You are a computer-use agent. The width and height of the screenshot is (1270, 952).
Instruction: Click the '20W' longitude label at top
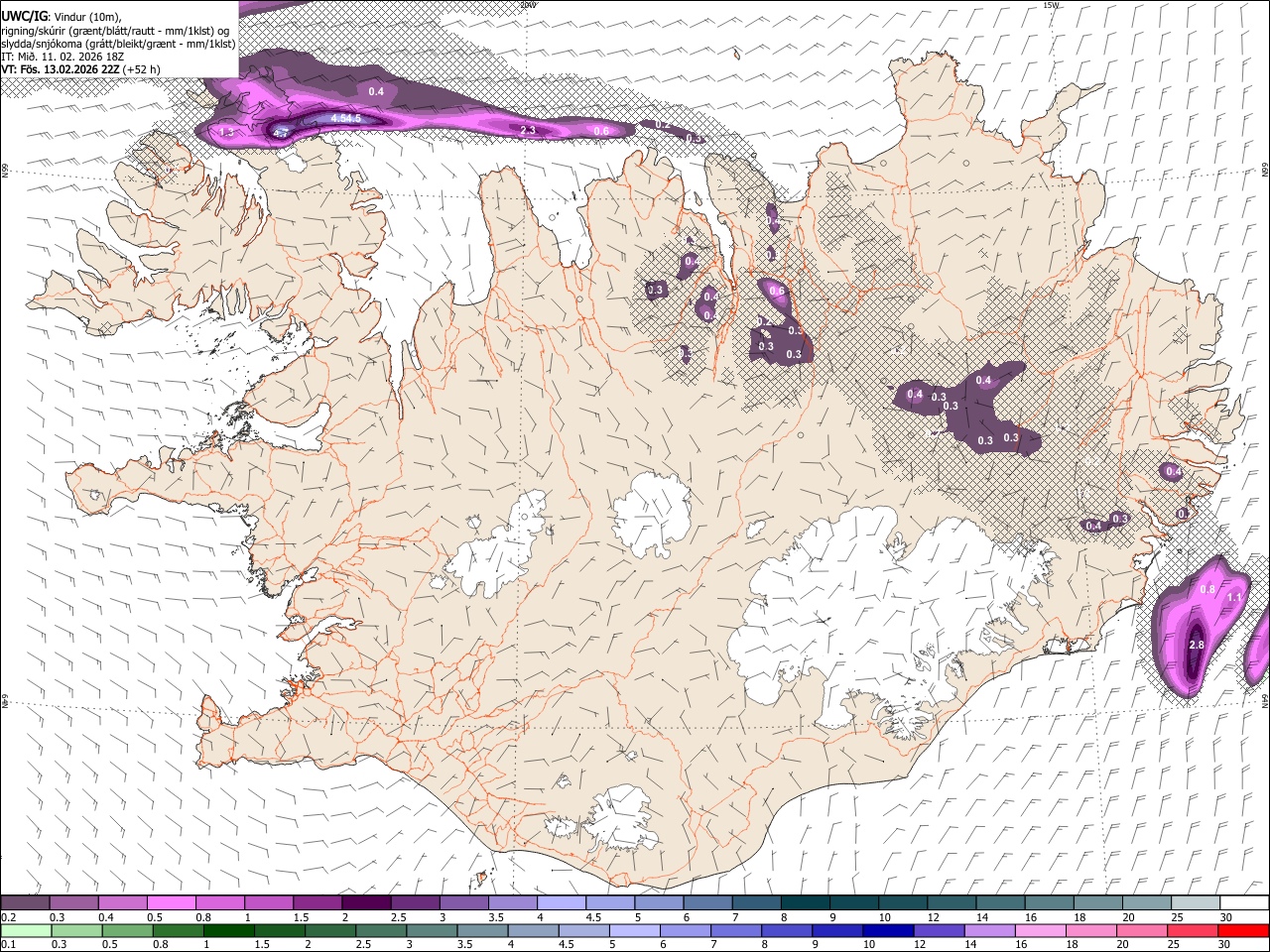(529, 5)
